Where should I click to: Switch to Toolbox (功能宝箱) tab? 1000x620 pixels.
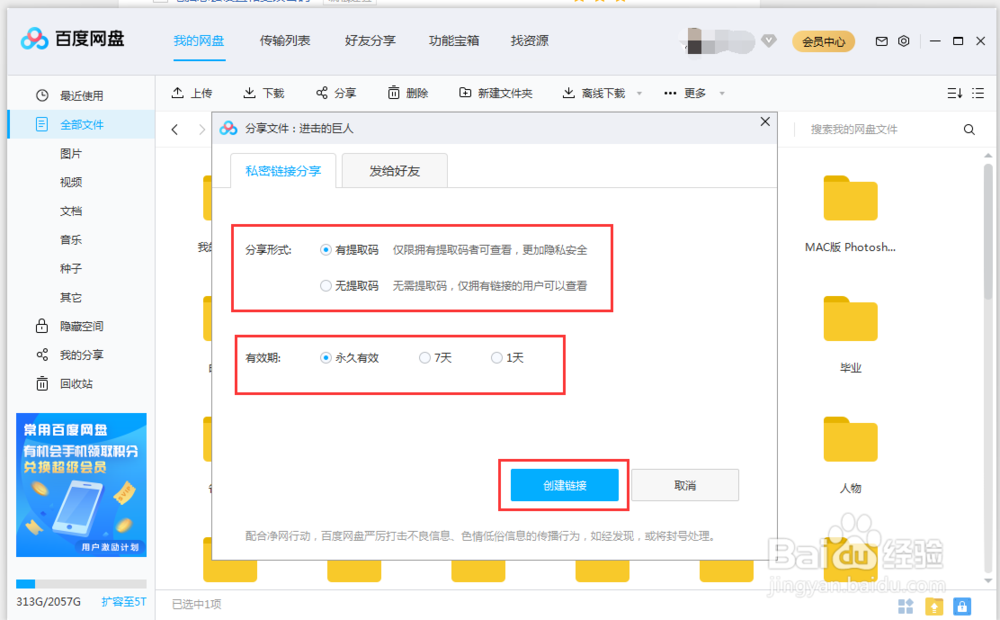tap(453, 41)
